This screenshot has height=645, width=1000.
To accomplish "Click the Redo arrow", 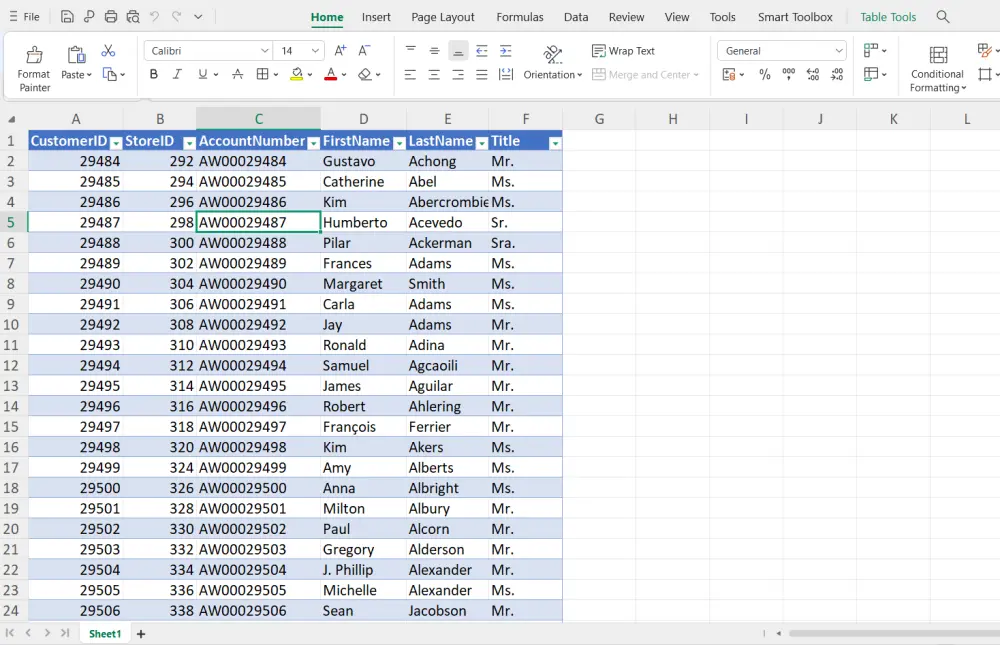I will 177,17.
